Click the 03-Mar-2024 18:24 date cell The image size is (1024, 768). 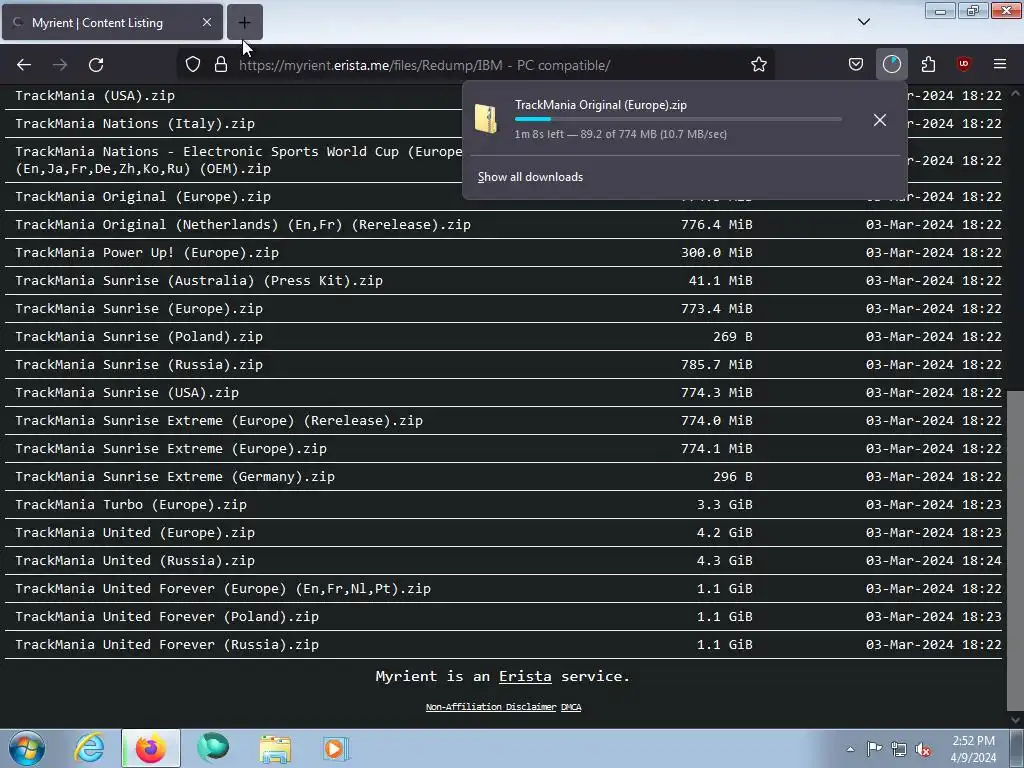tap(934, 561)
